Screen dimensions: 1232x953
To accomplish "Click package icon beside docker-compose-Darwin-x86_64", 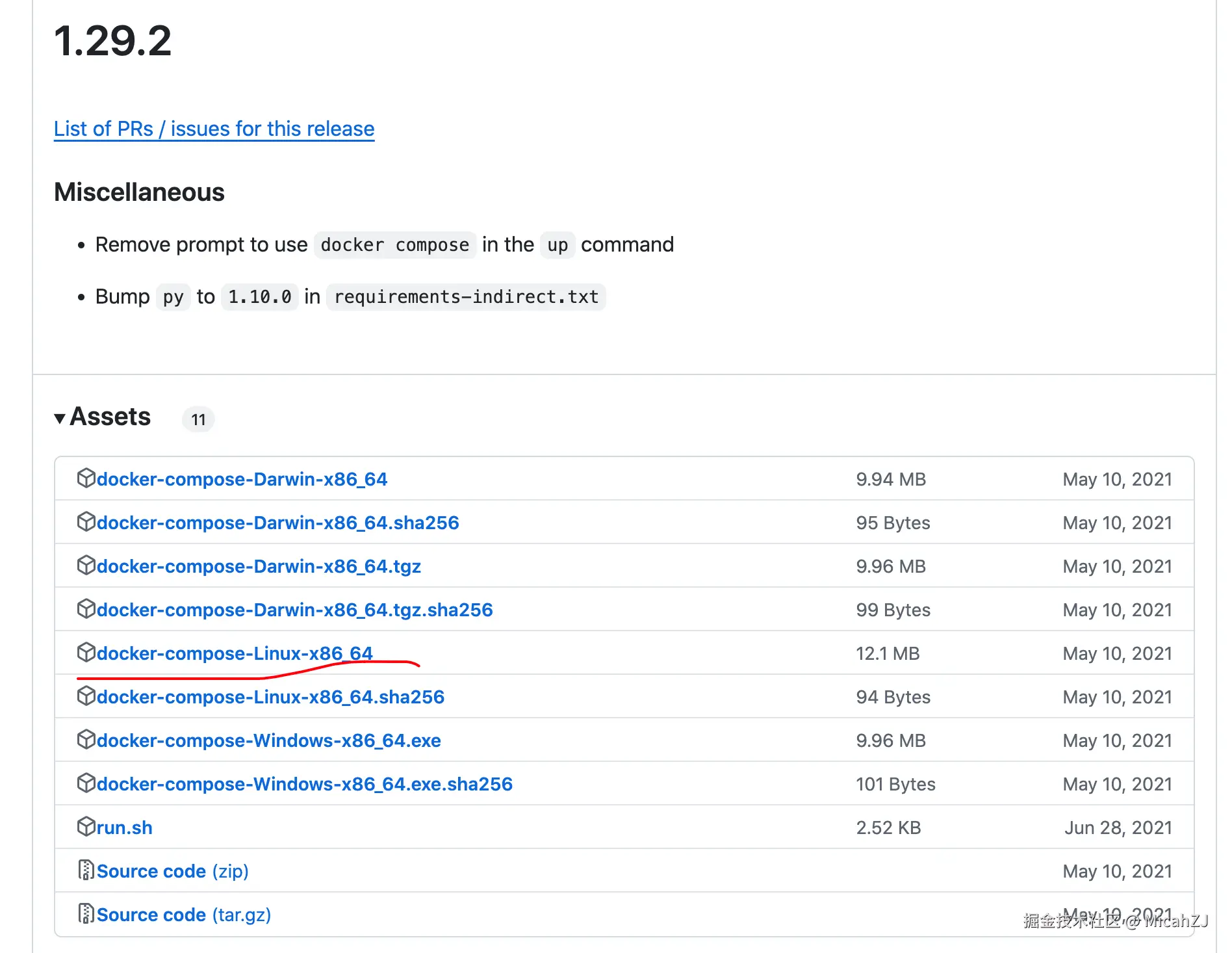I will click(86, 478).
